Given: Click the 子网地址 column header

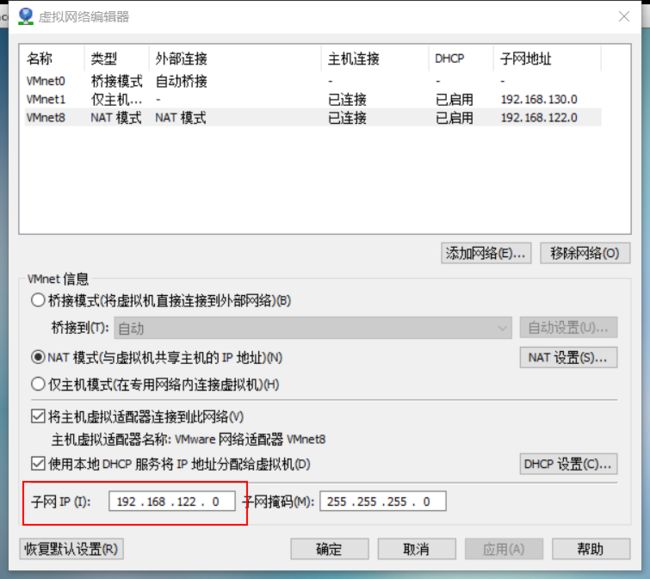Looking at the screenshot, I should coord(547,58).
